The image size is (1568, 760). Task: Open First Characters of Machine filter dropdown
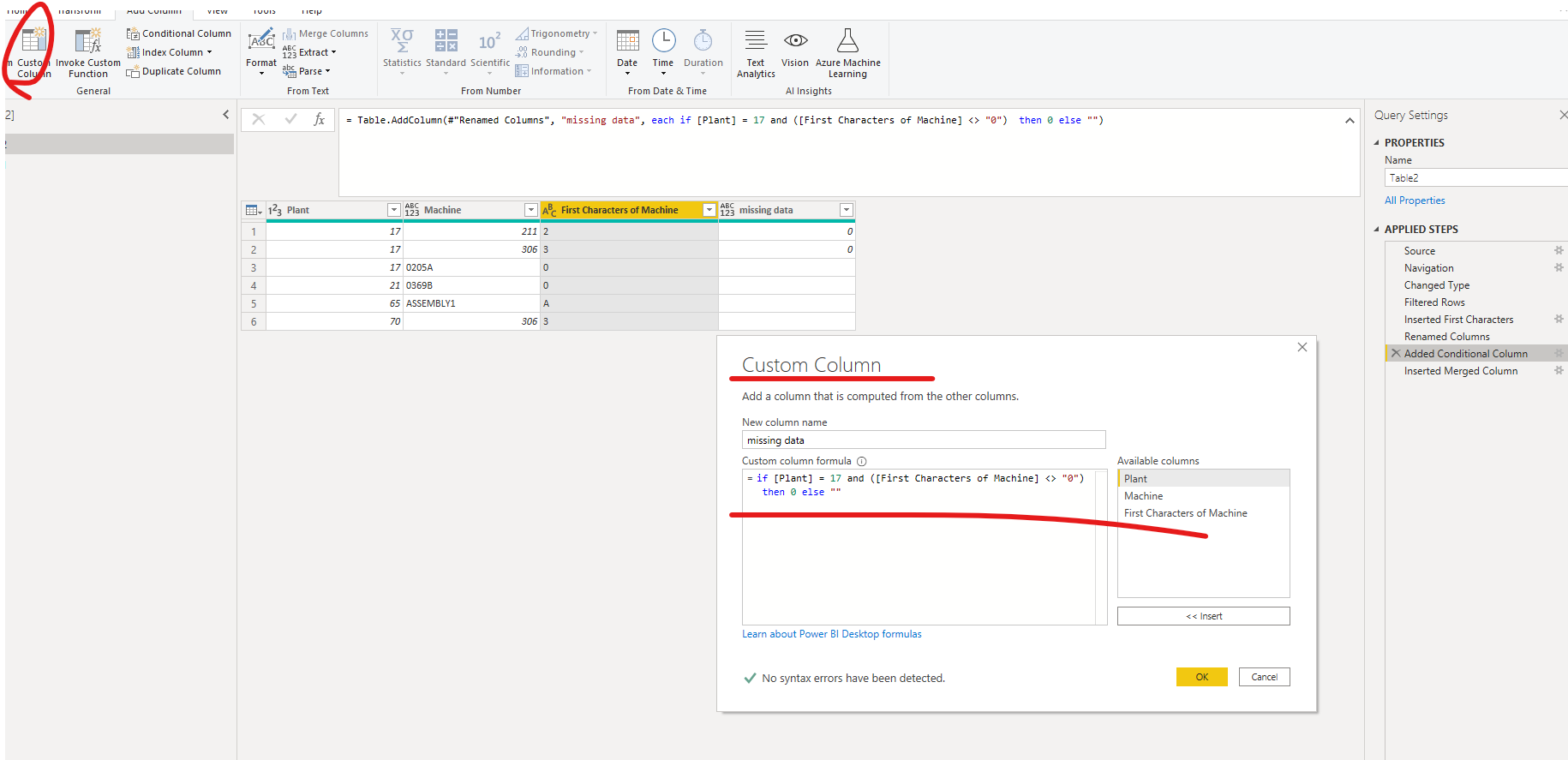click(709, 210)
